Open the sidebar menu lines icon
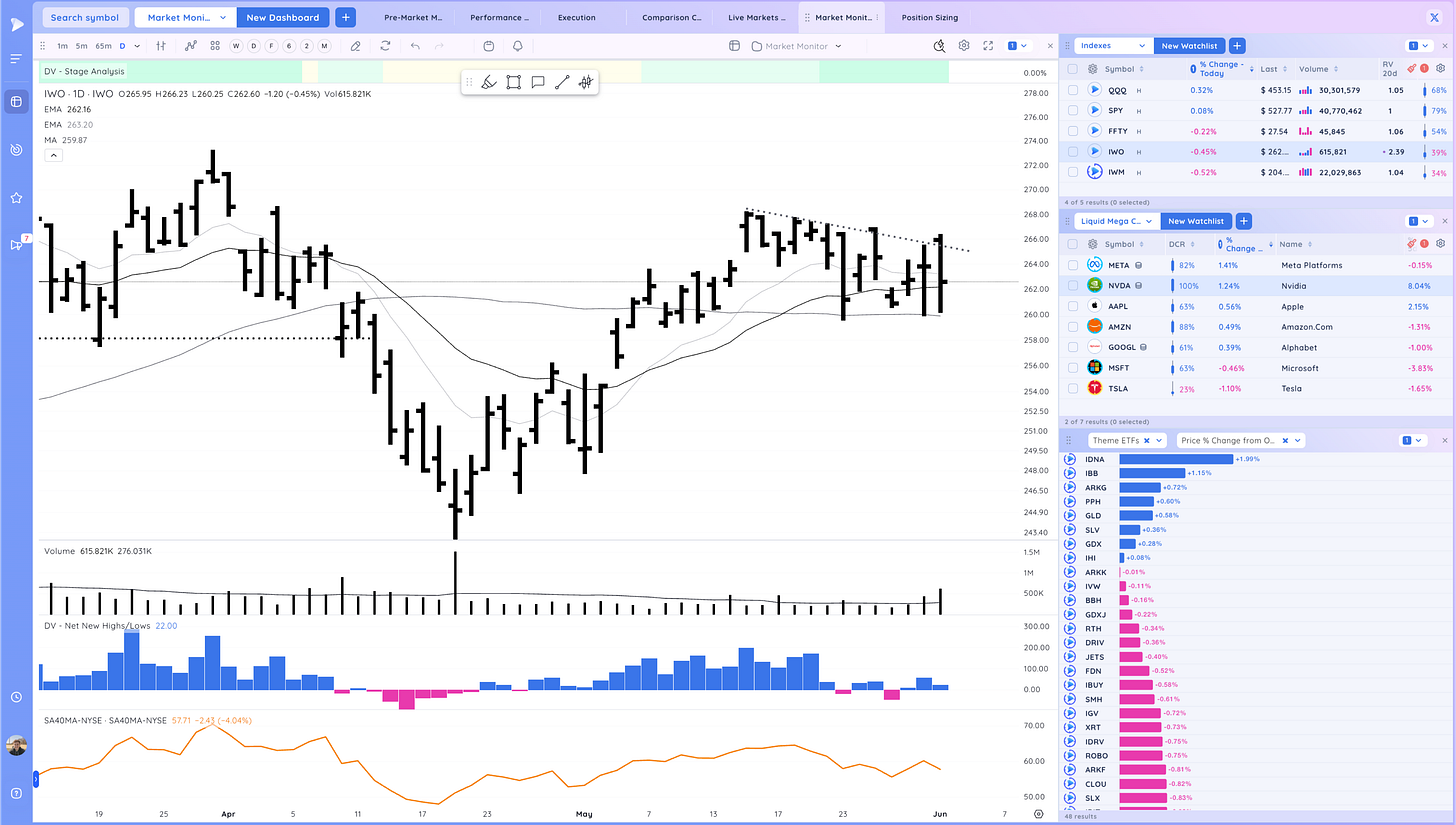The image size is (1456, 825). tap(16, 59)
